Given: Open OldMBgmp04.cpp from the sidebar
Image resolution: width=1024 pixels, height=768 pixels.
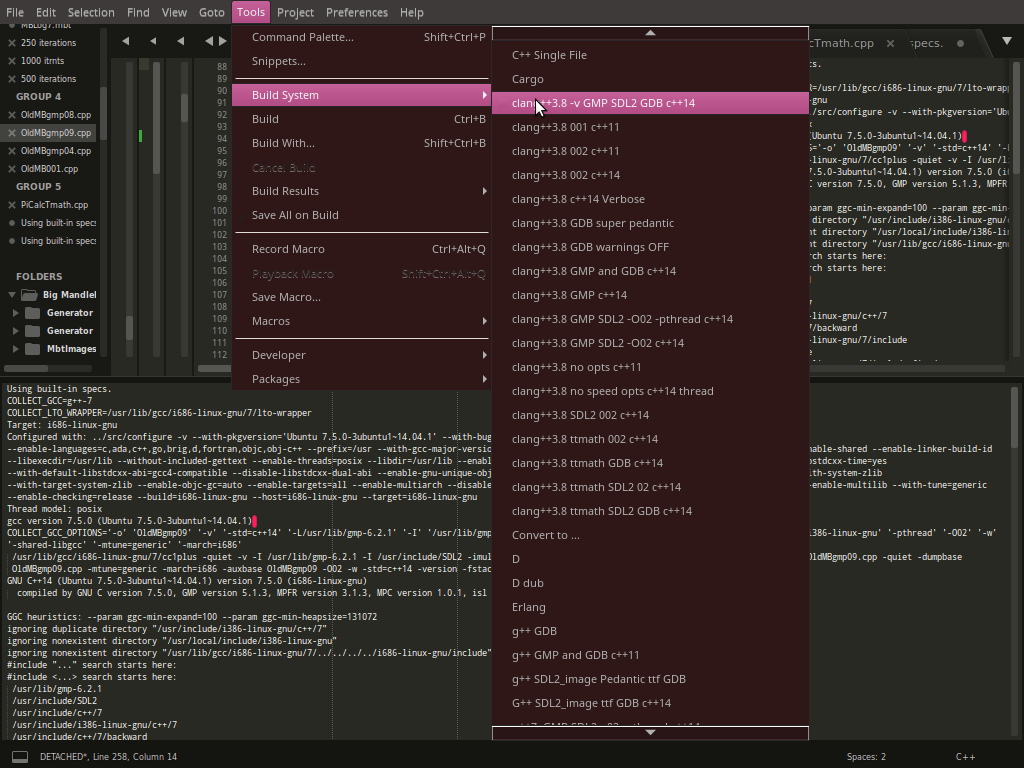Looking at the screenshot, I should click(56, 151).
